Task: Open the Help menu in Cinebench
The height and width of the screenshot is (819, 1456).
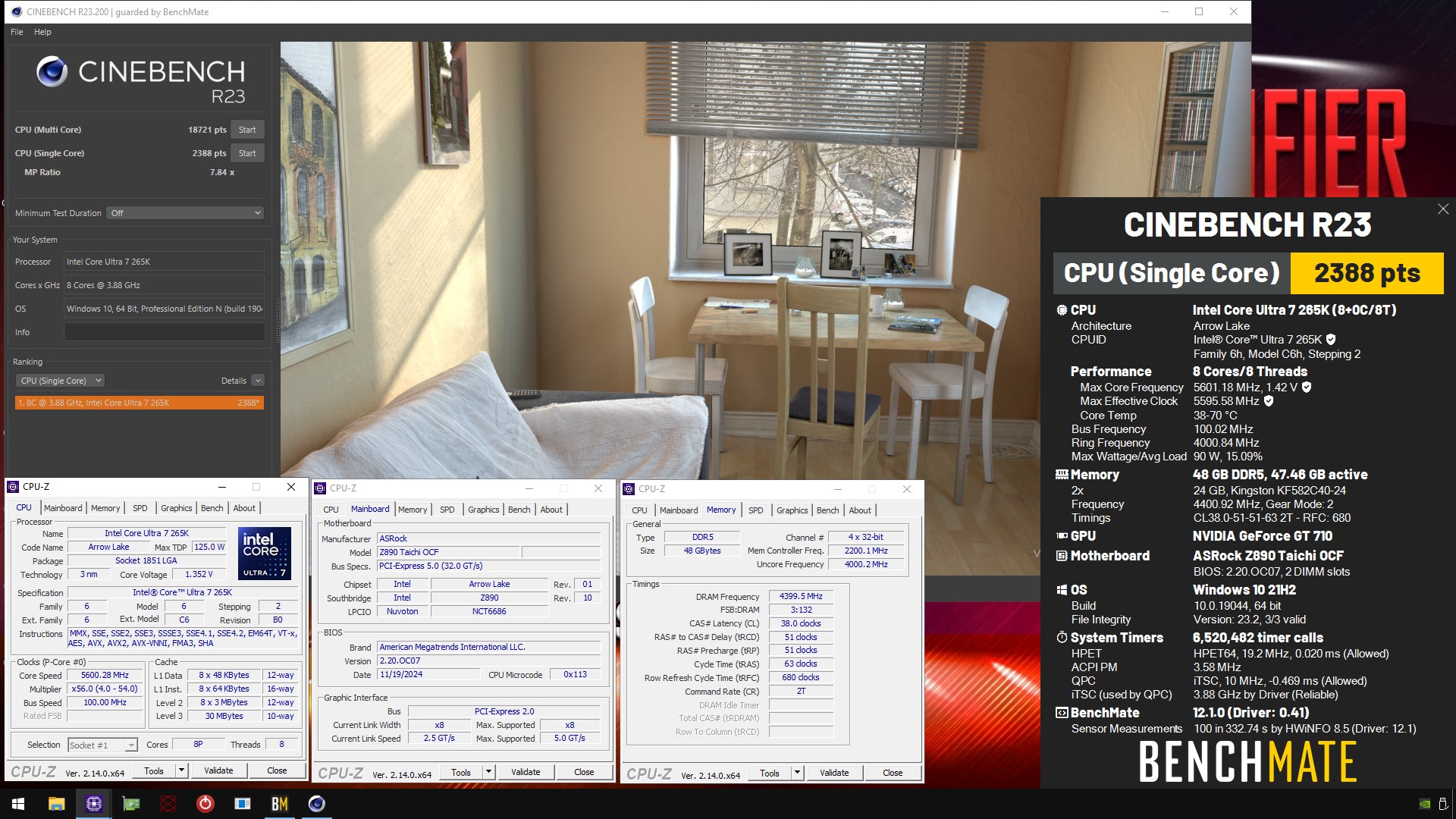Action: [x=42, y=32]
